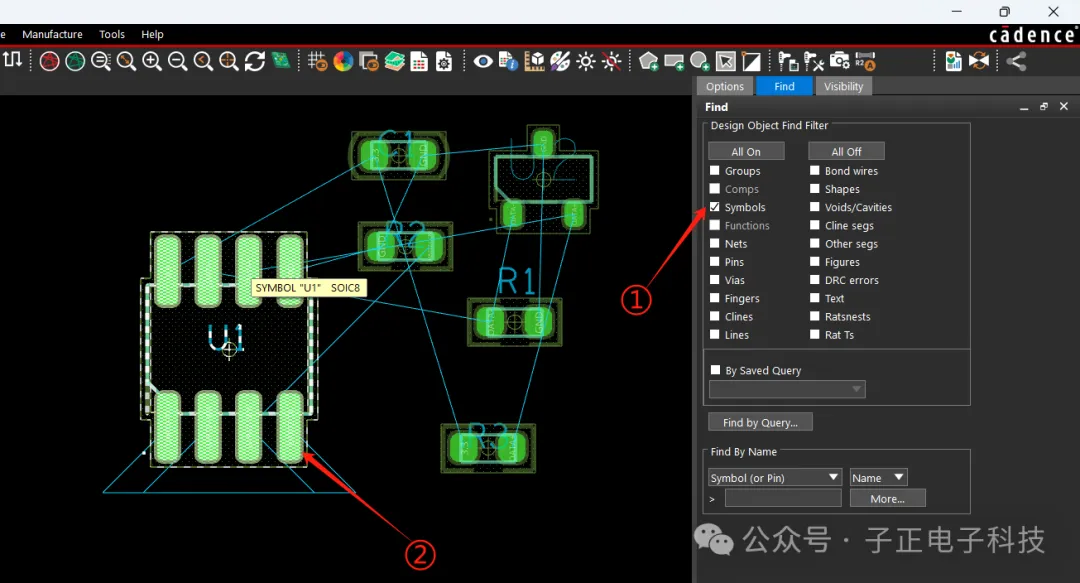Viewport: 1080px width, 583px height.
Task: Close the Find panel
Action: [x=1063, y=106]
